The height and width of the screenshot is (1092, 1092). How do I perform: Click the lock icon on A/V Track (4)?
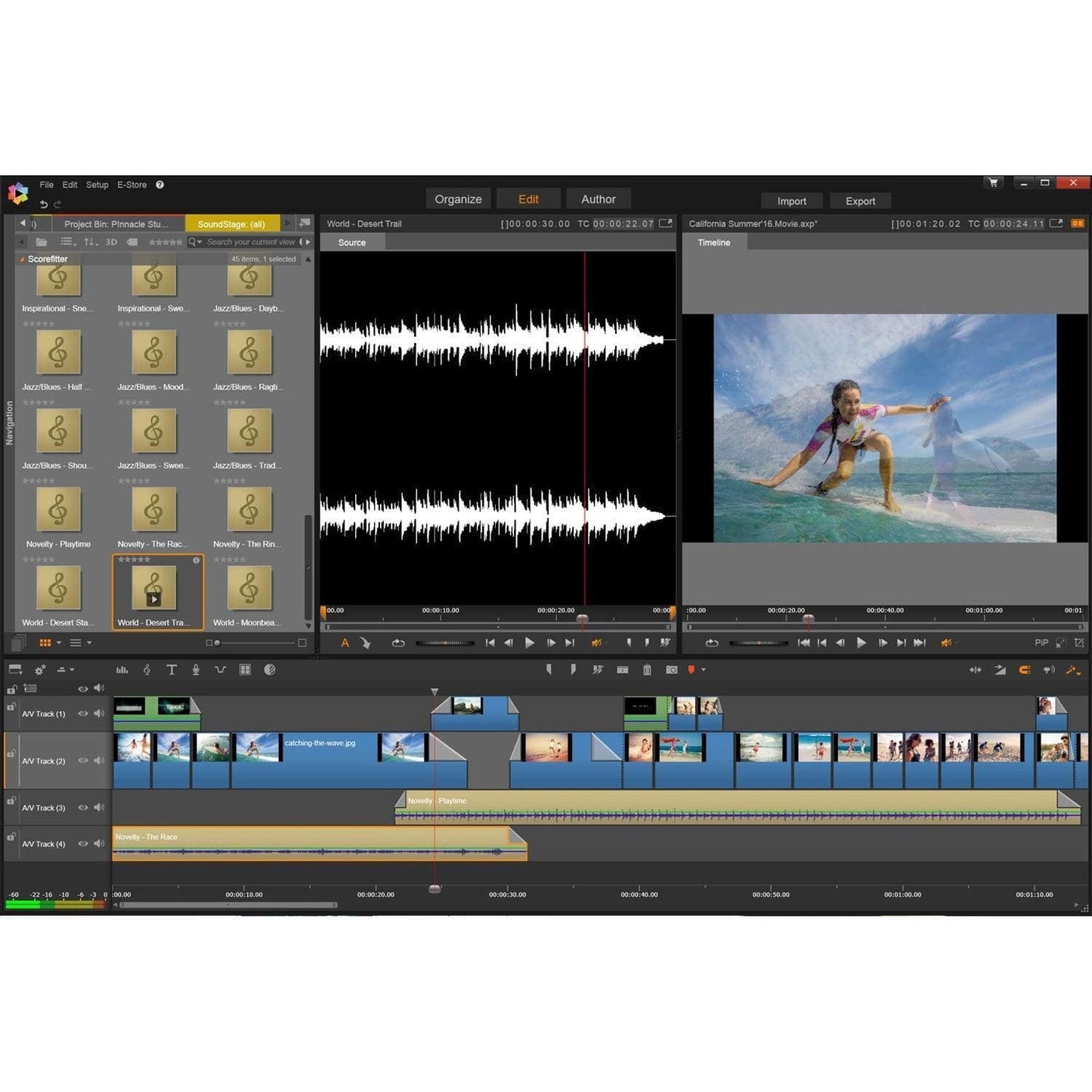click(x=11, y=837)
